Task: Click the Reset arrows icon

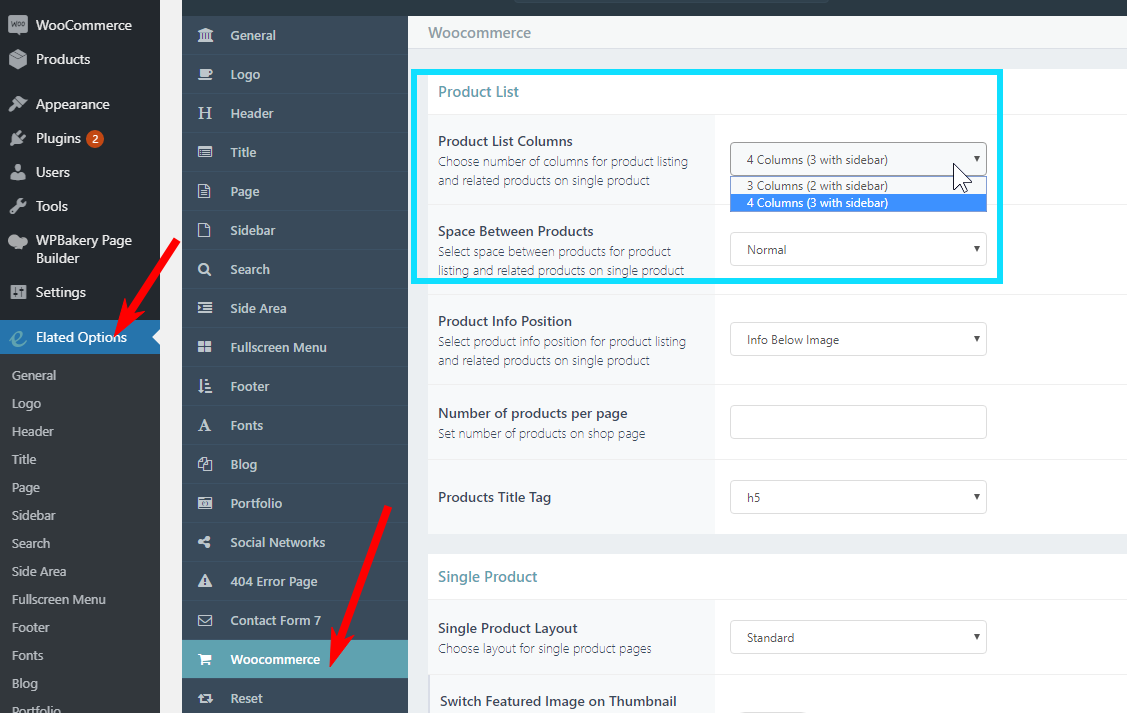Action: coord(206,698)
